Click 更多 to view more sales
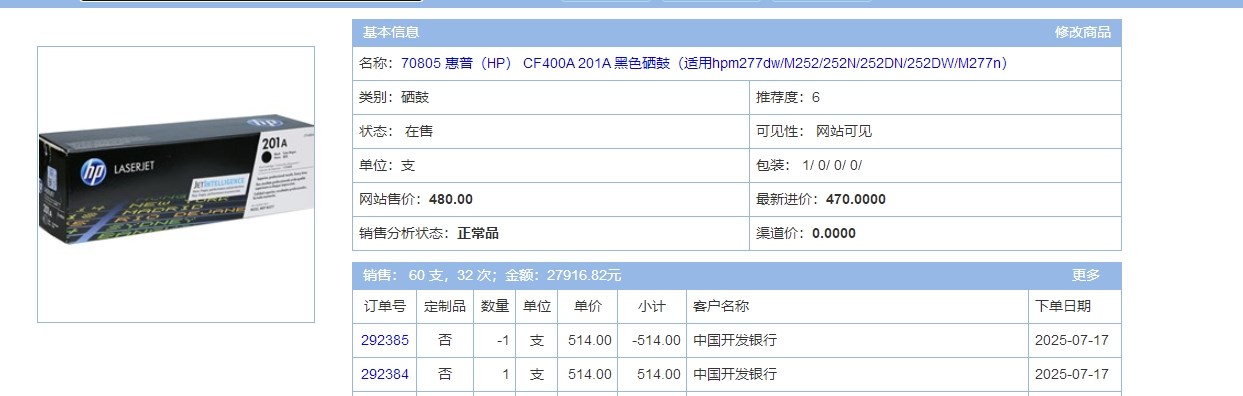The height and width of the screenshot is (396, 1243). 1086,275
